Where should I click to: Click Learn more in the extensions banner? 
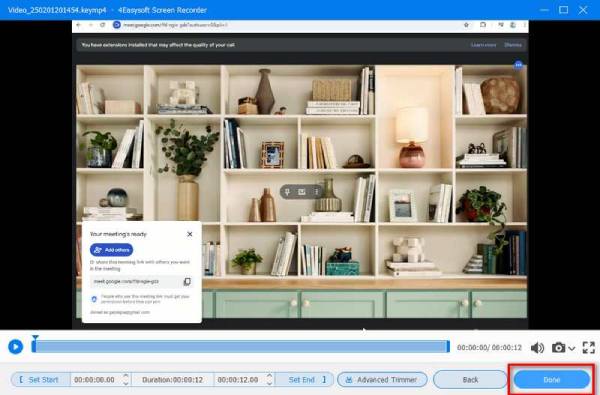(x=483, y=45)
